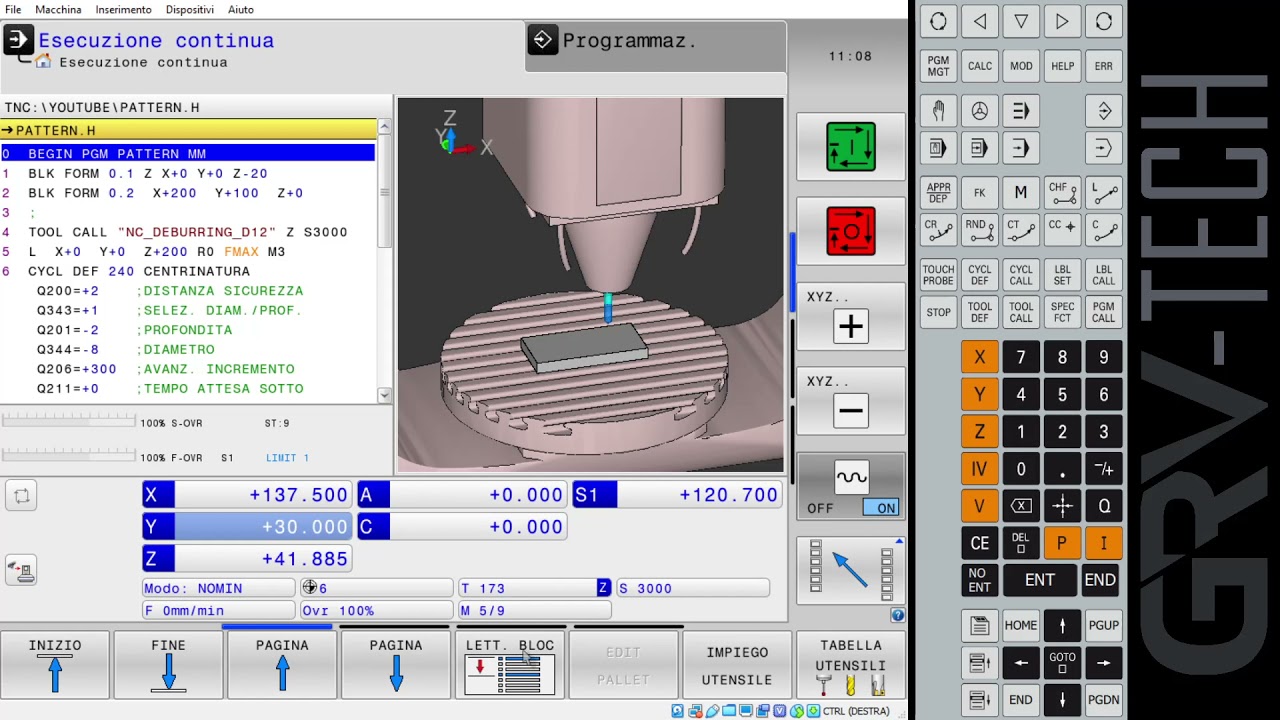Open the File menu
Viewport: 1280px width, 720px height.
click(13, 9)
